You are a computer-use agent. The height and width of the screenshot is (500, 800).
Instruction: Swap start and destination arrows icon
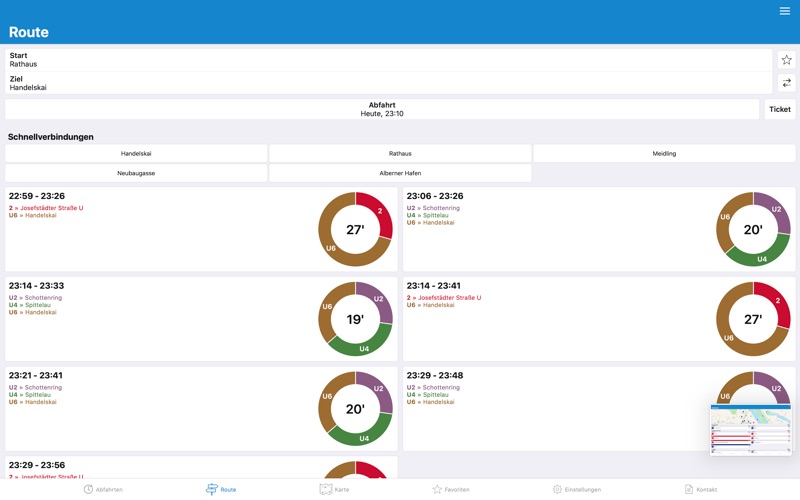[786, 83]
